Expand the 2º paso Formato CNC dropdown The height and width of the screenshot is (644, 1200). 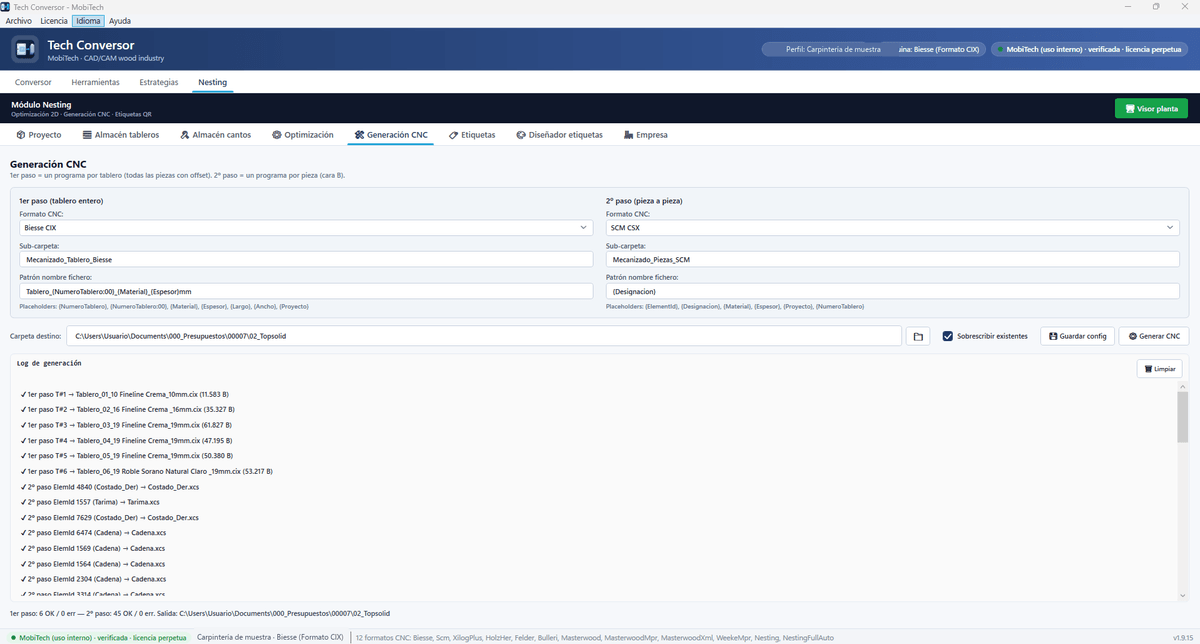[892, 228]
